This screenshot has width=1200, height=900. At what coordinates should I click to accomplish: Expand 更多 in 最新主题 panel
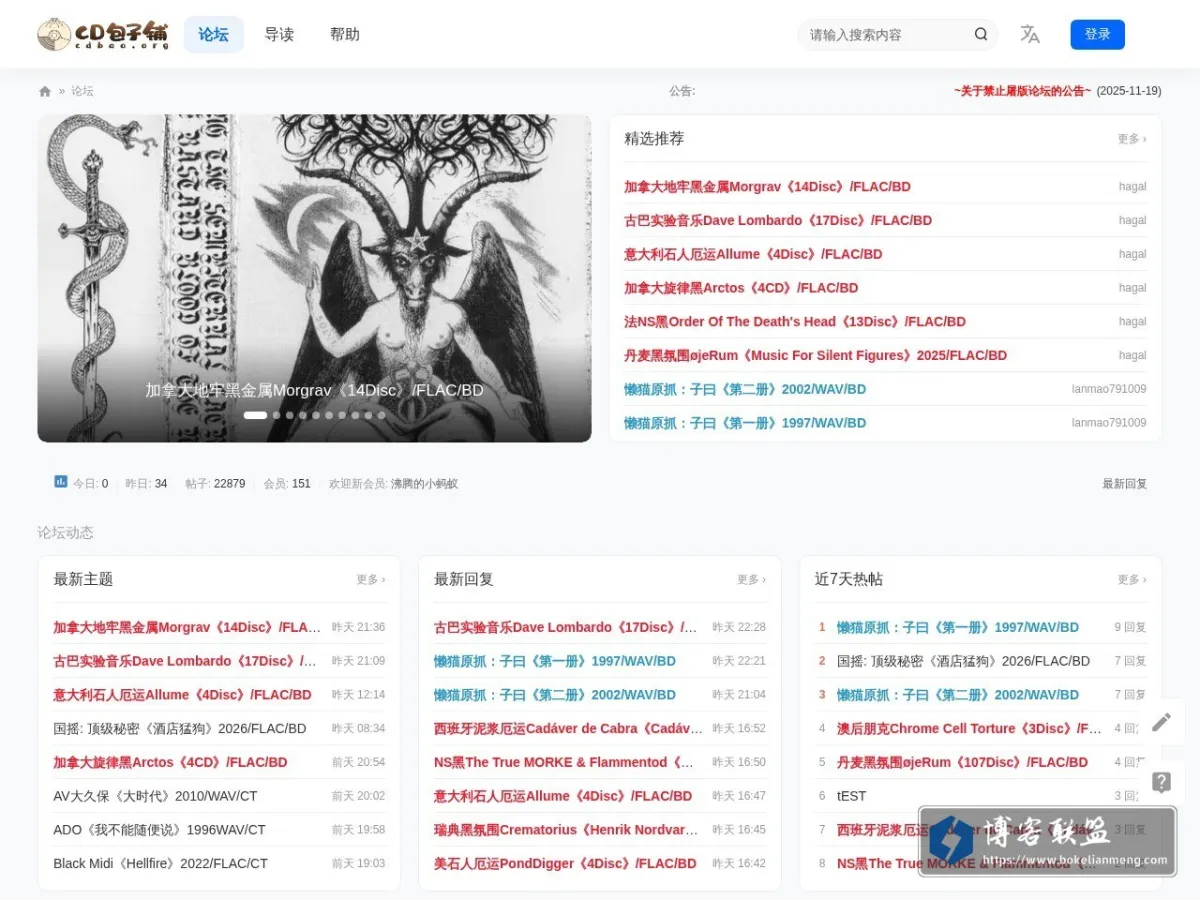(371, 579)
